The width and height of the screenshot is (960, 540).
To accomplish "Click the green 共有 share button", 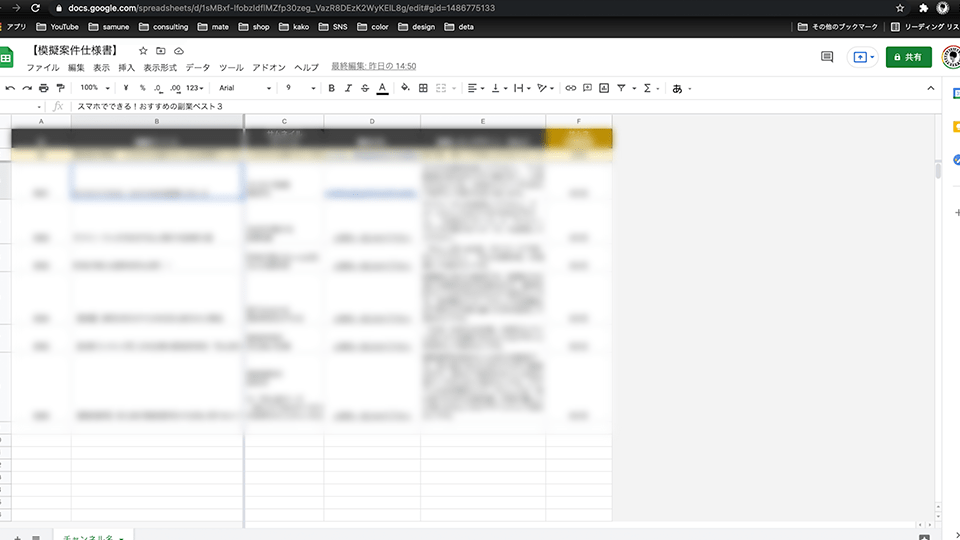I will [908, 57].
